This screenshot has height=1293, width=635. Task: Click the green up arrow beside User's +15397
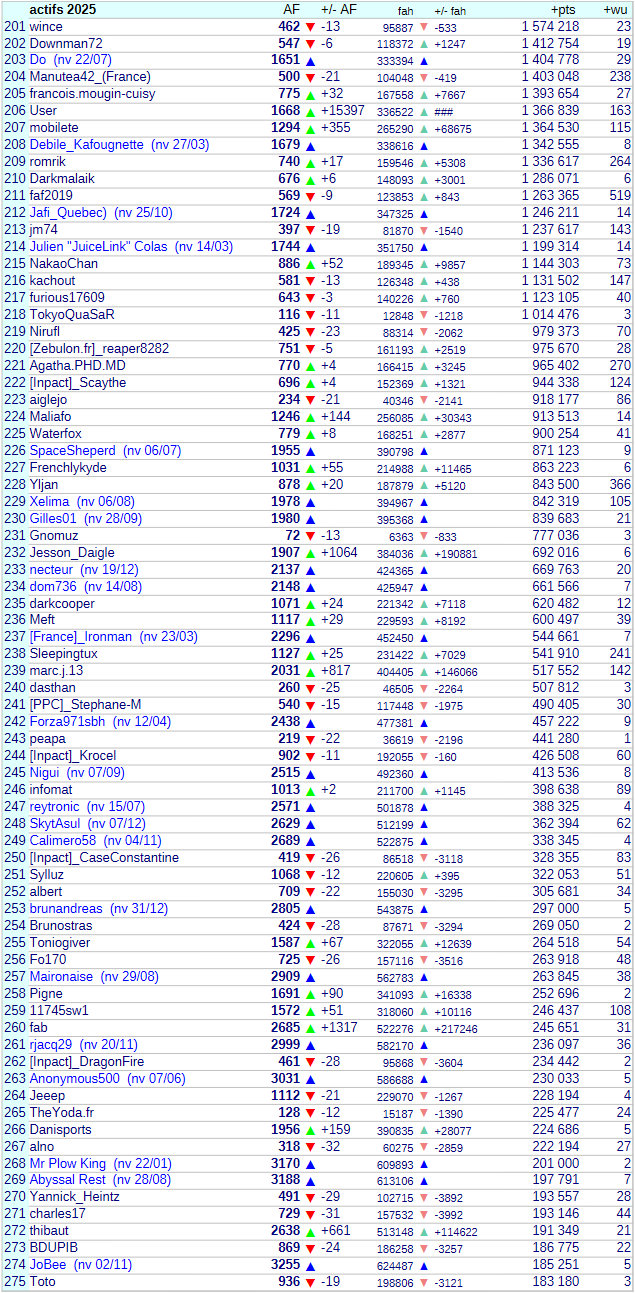pyautogui.click(x=310, y=112)
